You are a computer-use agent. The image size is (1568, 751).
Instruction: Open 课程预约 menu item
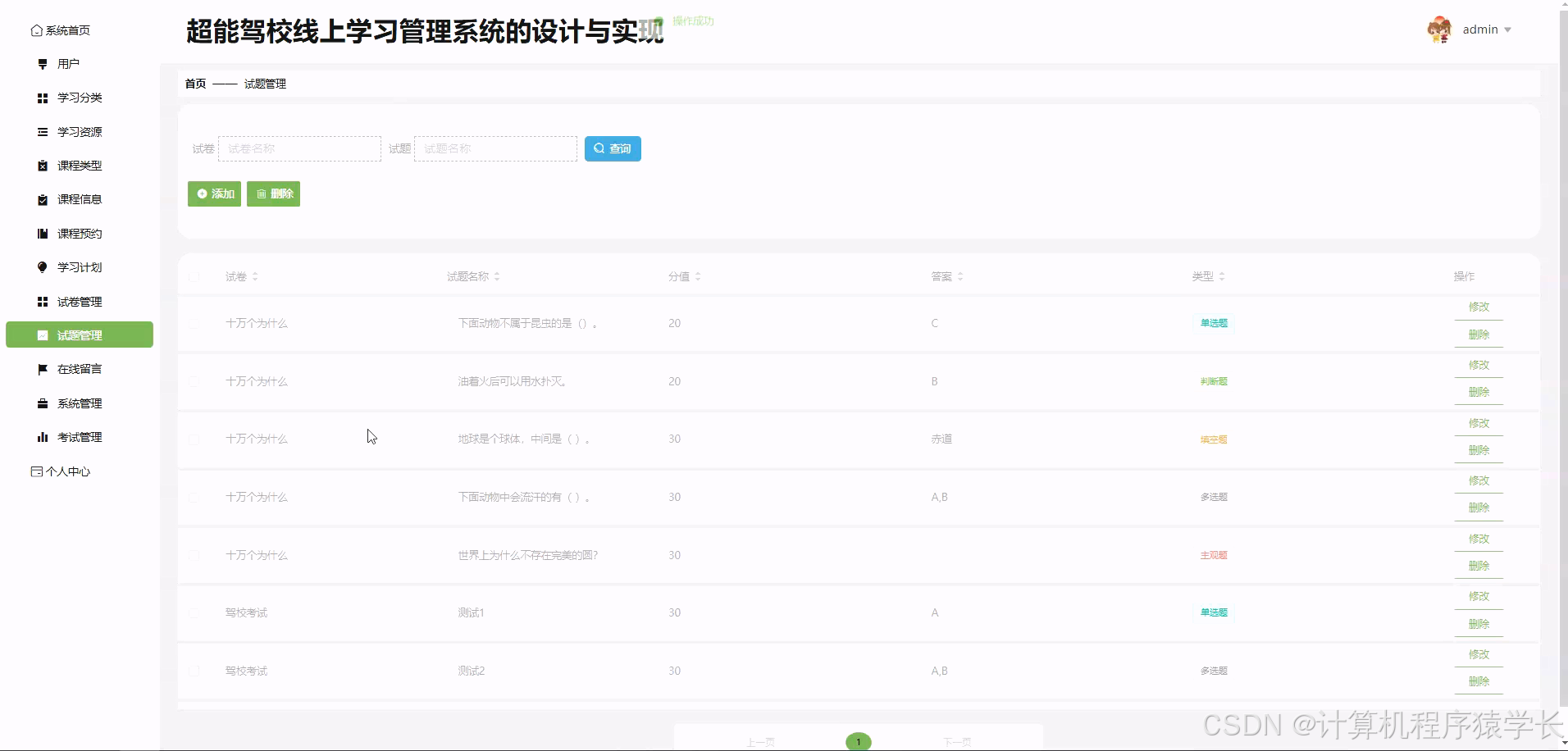[80, 234]
